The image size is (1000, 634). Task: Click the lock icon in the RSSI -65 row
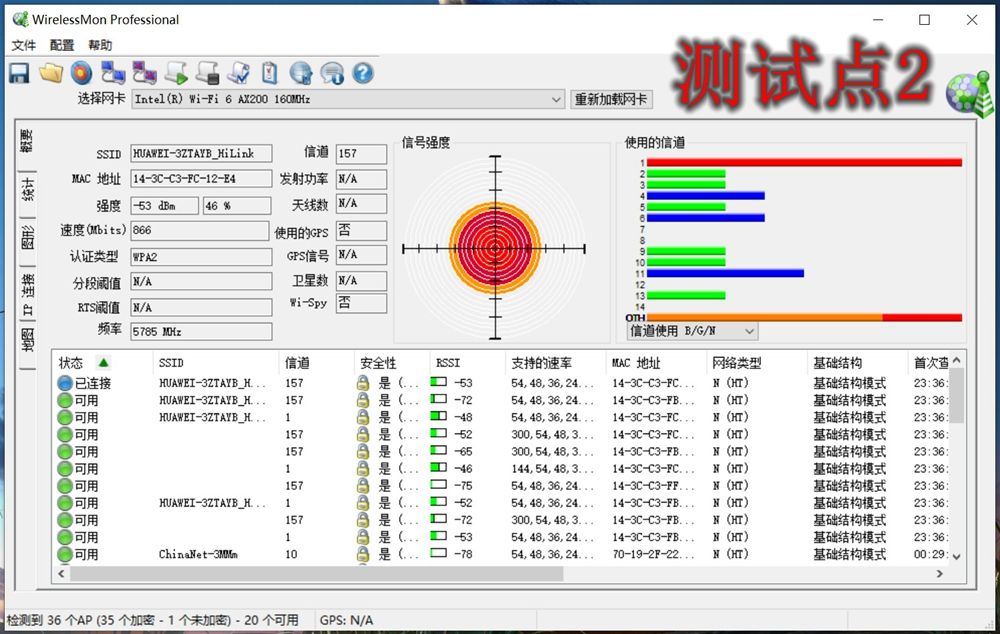363,452
